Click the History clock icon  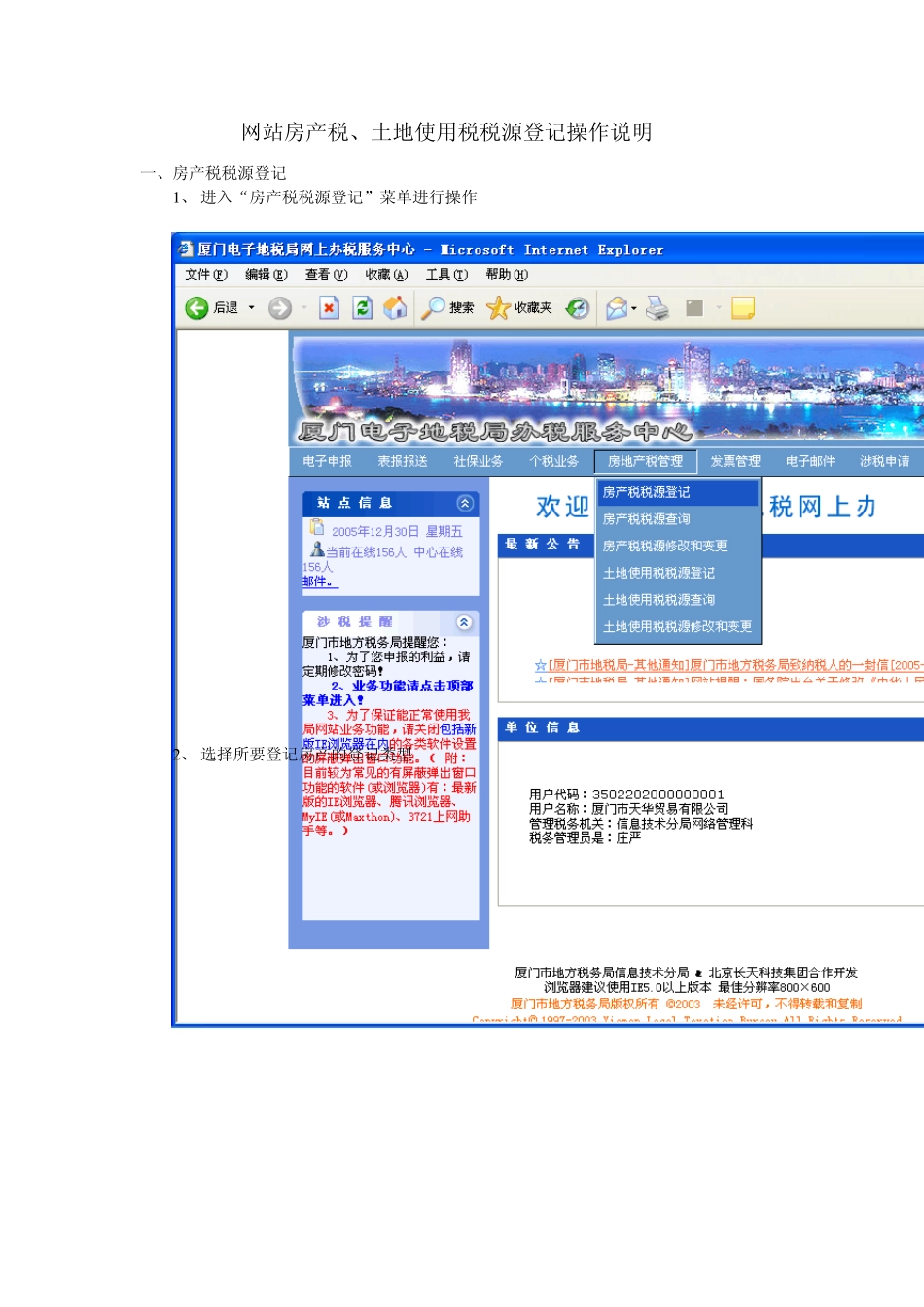578,308
